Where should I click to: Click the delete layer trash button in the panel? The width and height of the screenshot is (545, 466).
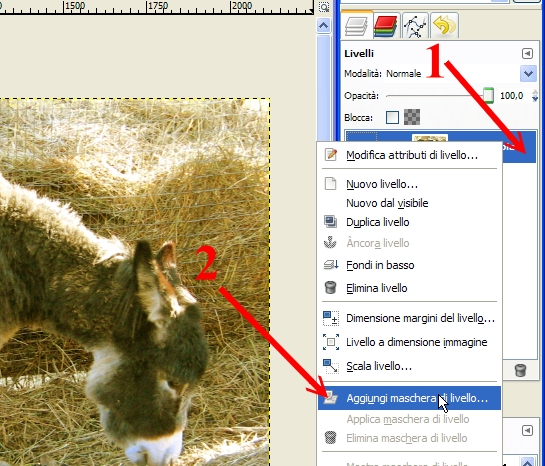coord(520,370)
